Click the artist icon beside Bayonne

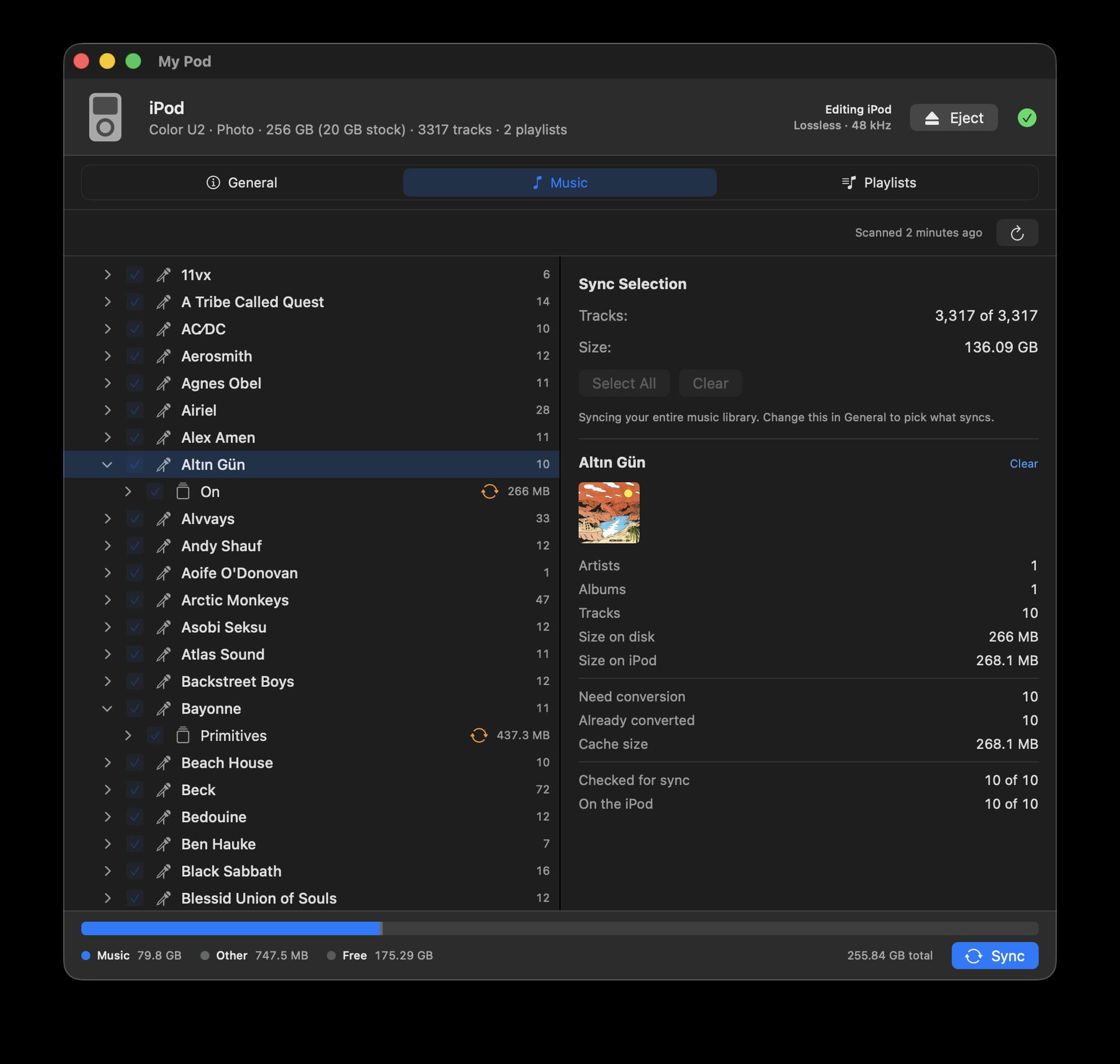pyautogui.click(x=164, y=709)
